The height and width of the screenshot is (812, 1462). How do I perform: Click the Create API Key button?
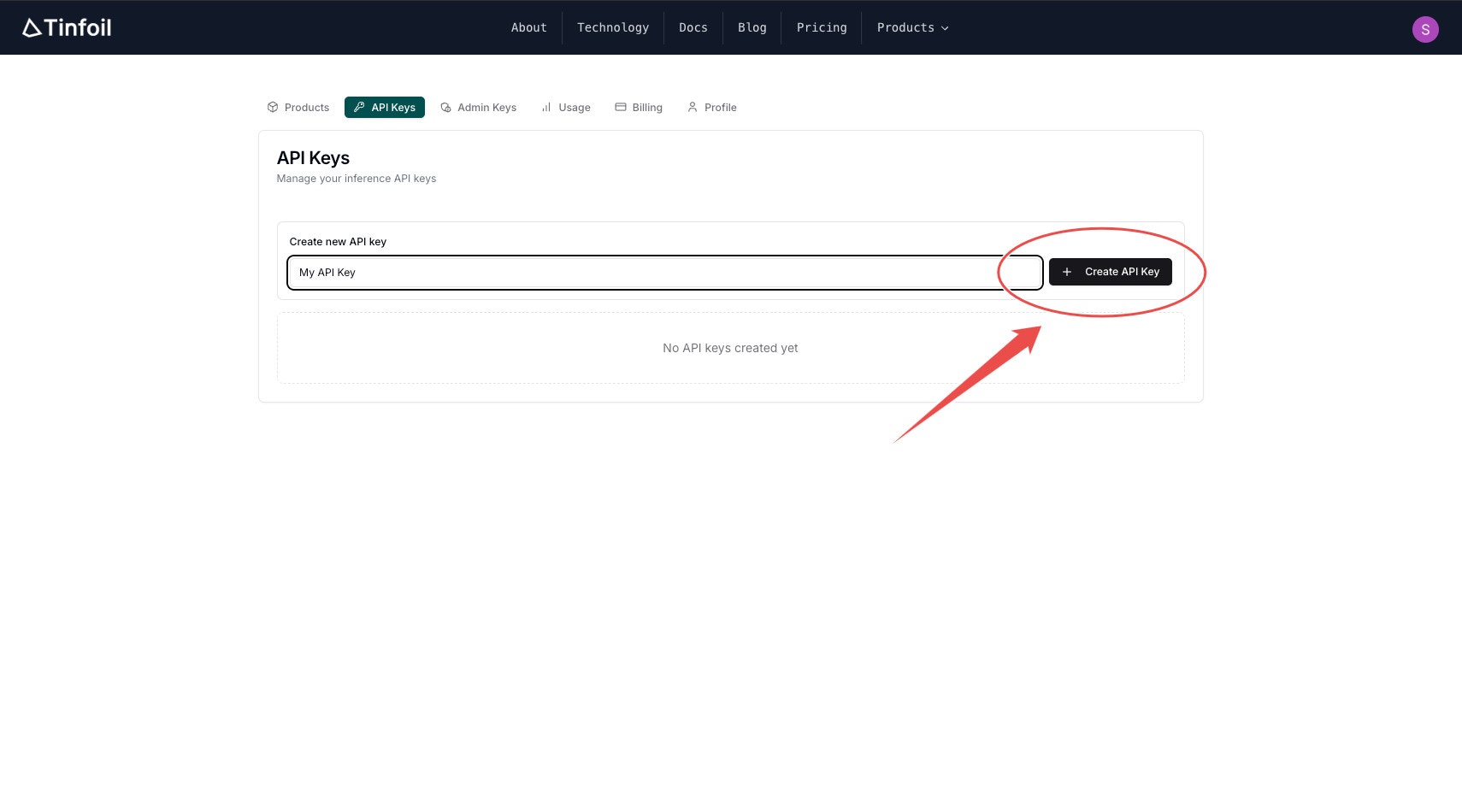1110,272
